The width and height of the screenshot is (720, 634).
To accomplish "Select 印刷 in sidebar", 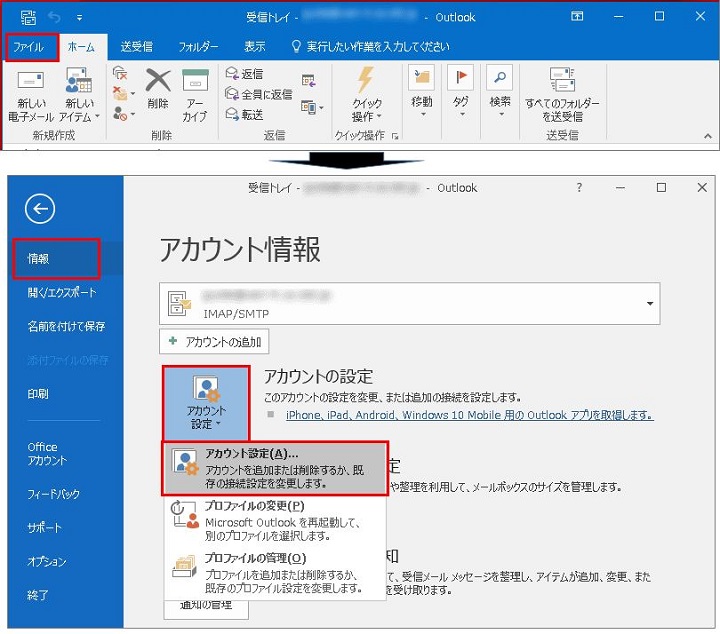I will coord(38,394).
